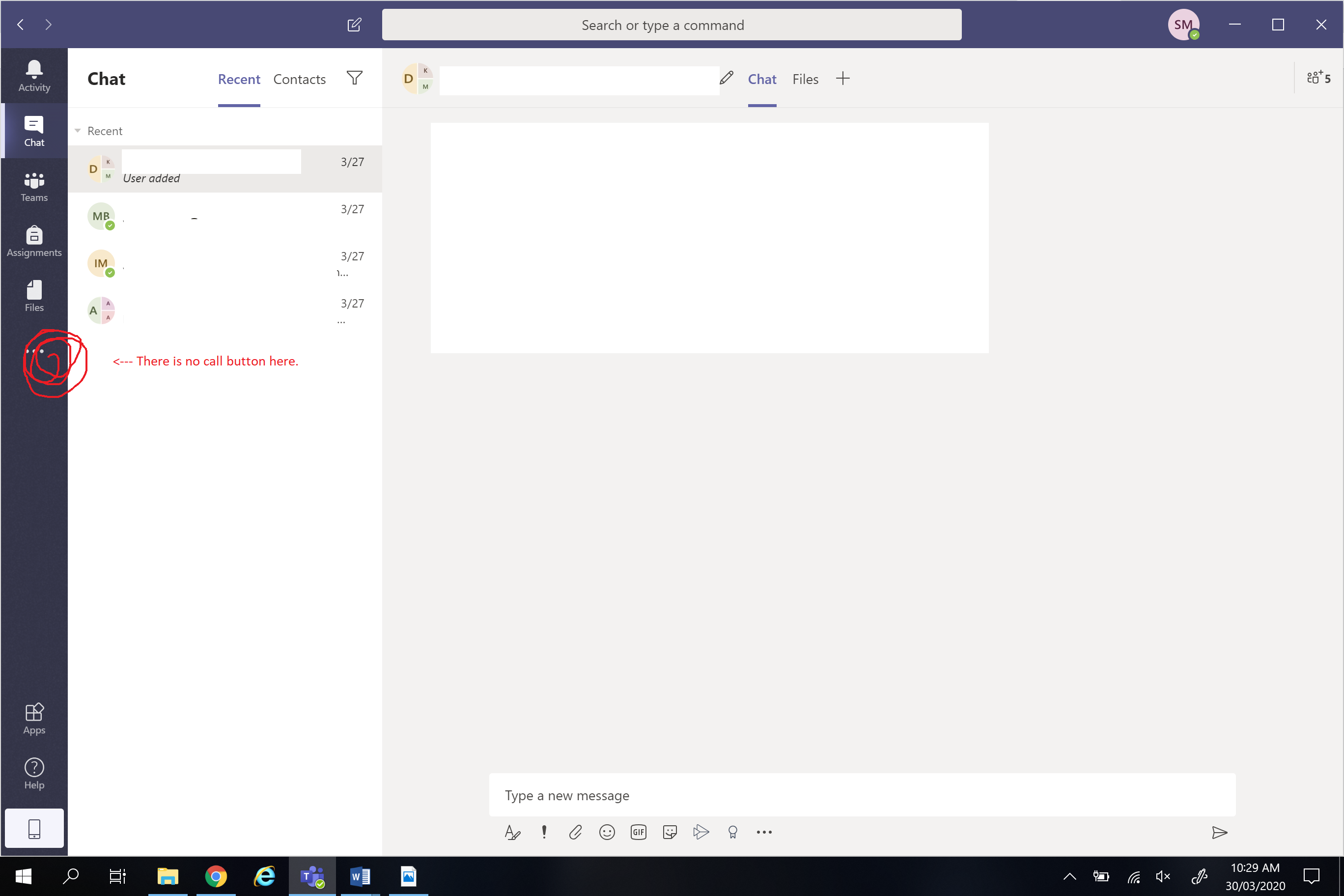Send the message arrow
The image size is (1344, 896).
tap(1219, 833)
